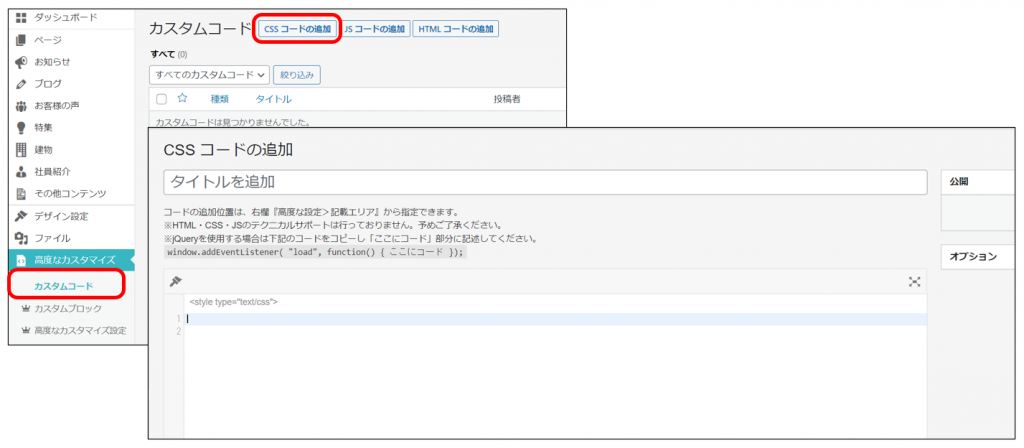Click HTML コードの追加 button
The width and height of the screenshot is (1024, 448).
pos(456,29)
